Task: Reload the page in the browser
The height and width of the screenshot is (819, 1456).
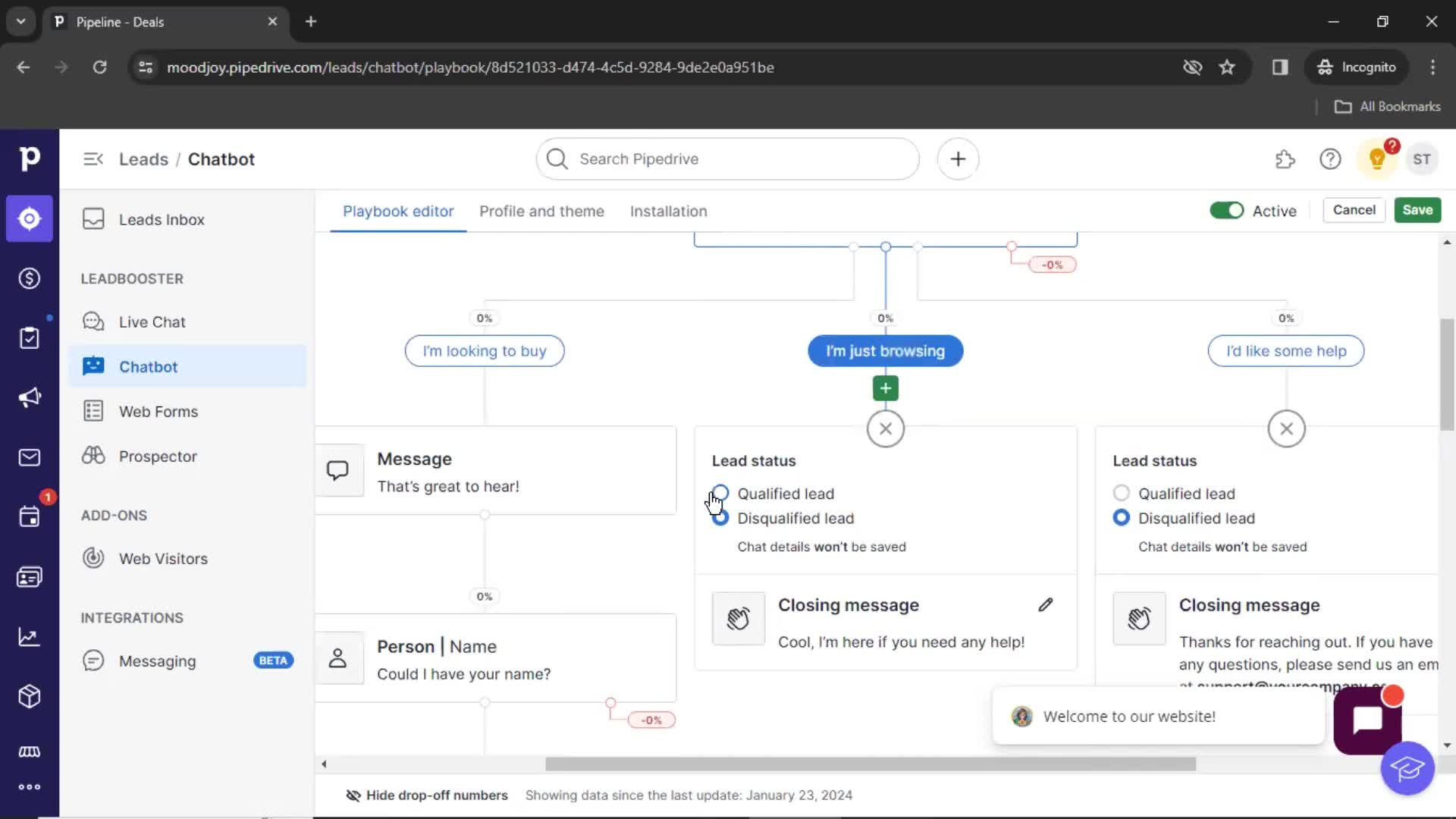Action: pyautogui.click(x=99, y=67)
